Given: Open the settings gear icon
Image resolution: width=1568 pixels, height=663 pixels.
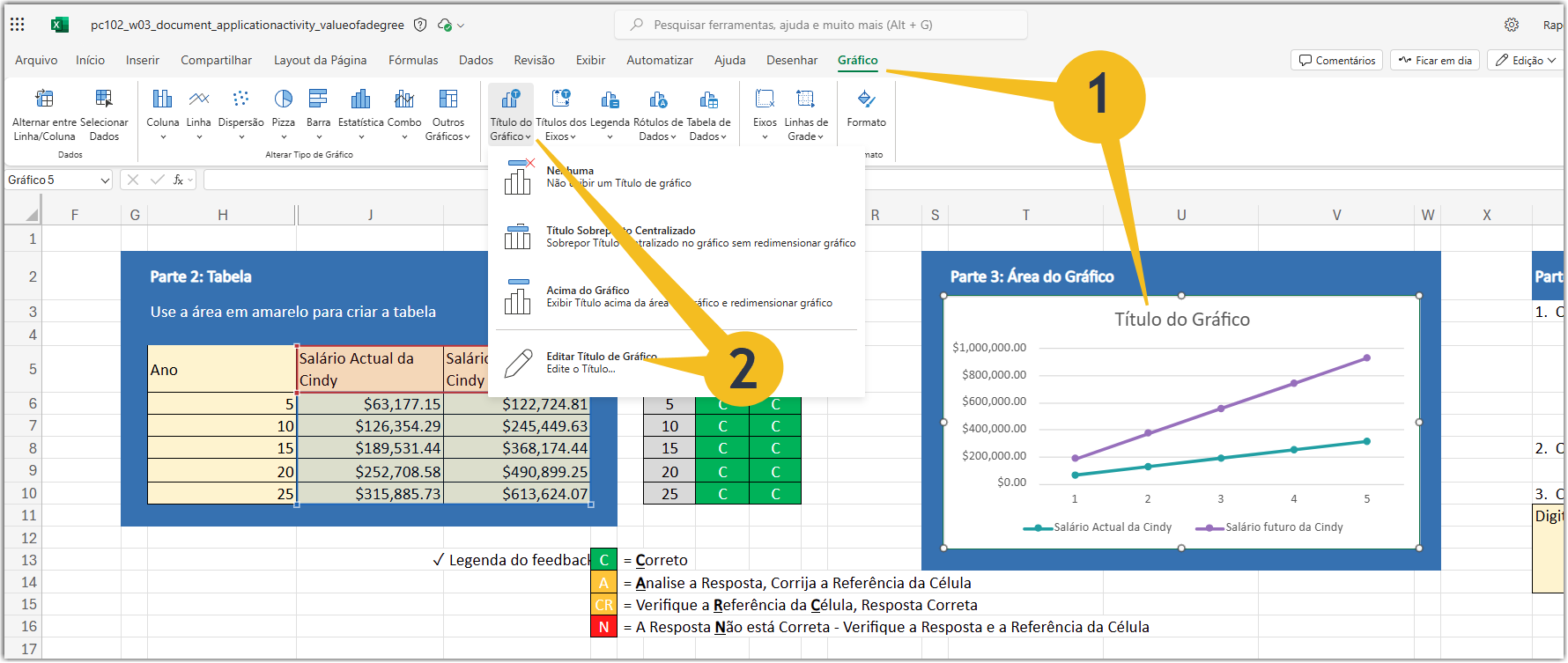Looking at the screenshot, I should (x=1512, y=25).
